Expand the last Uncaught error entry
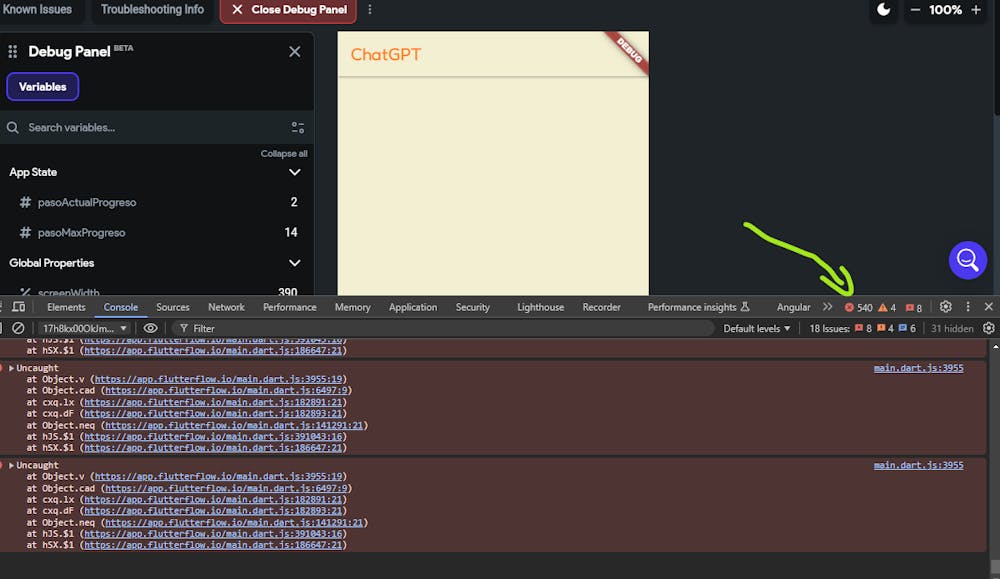Image resolution: width=1000 pixels, height=579 pixels. (x=11, y=465)
